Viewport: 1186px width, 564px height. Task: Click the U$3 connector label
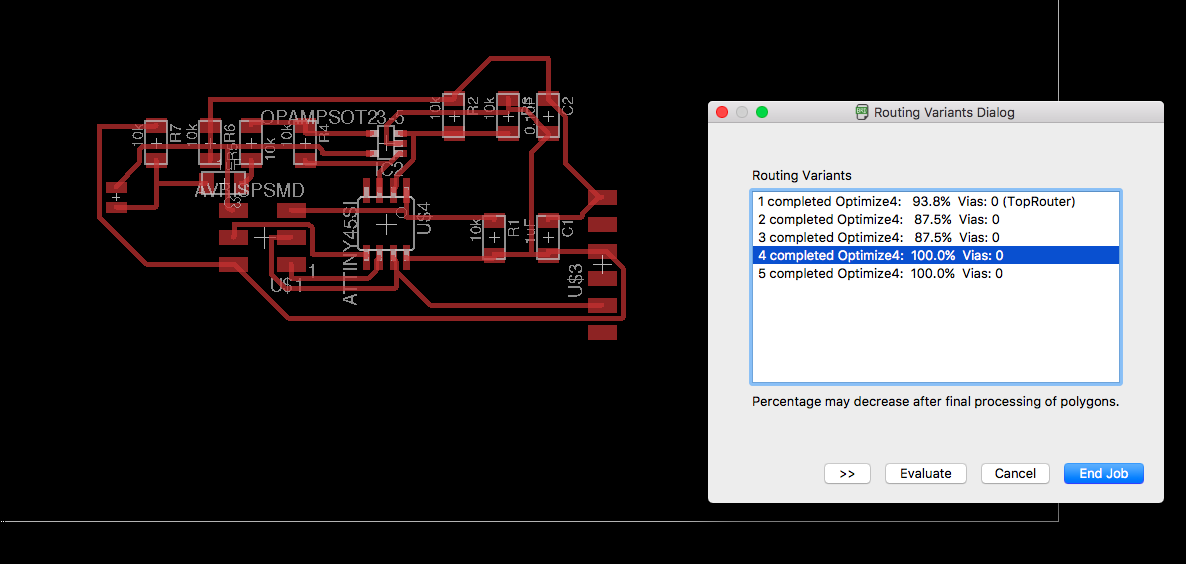(x=576, y=280)
